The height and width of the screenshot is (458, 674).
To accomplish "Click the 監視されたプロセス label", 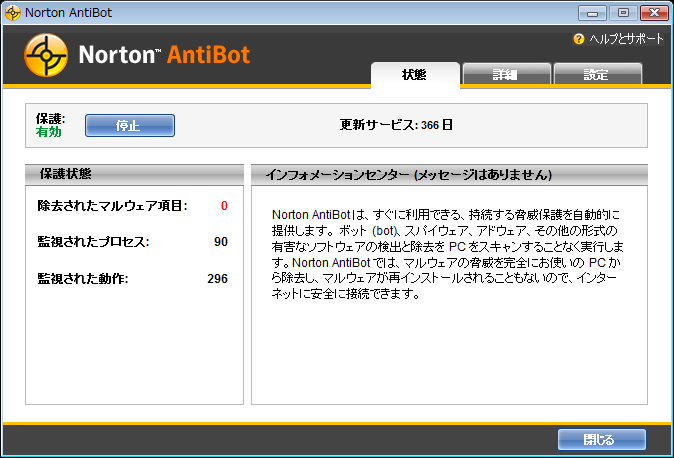I will (x=93, y=242).
